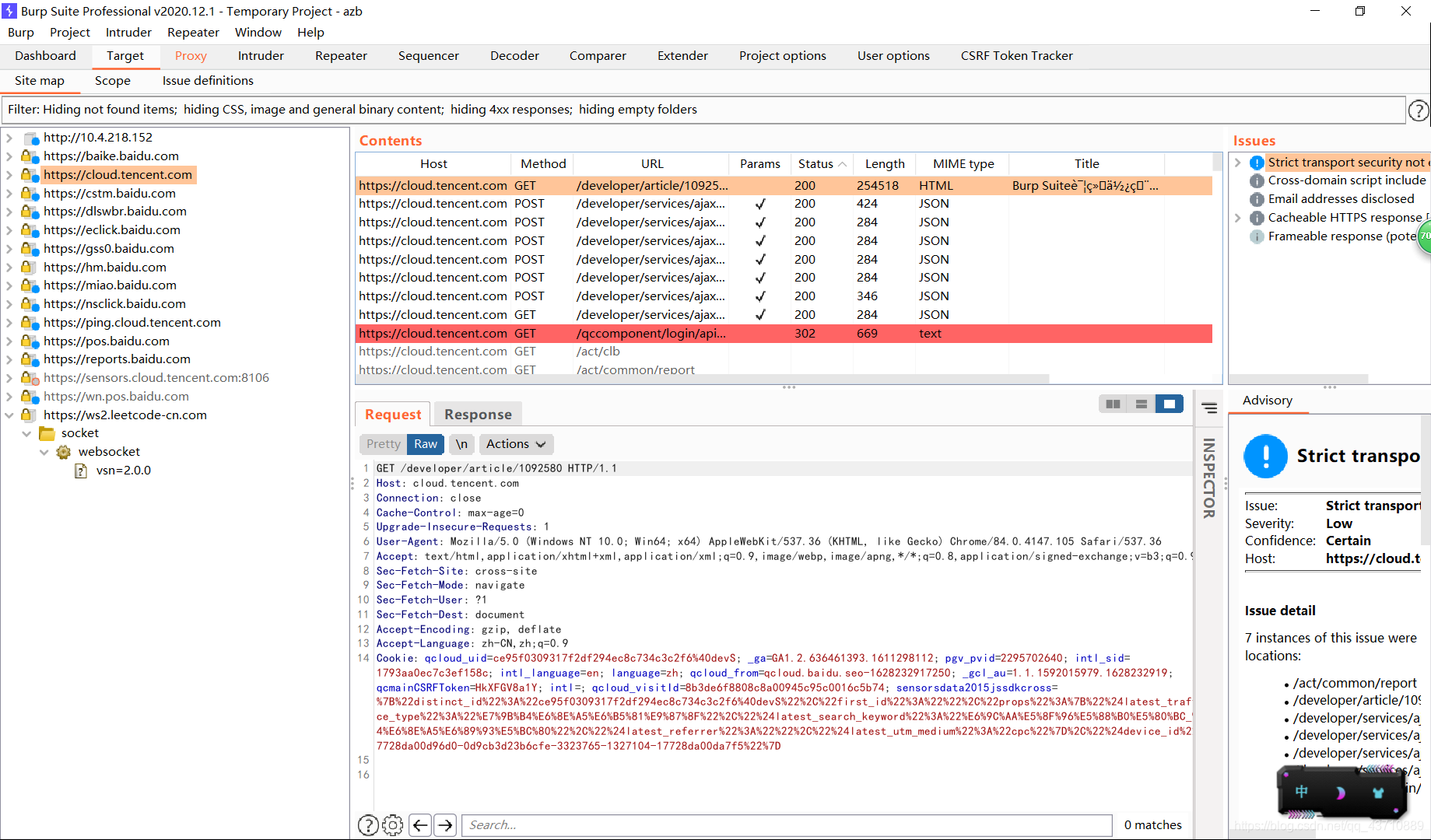Click the vsn=2.0.0 file icon
This screenshot has height=840, width=1431.
coord(80,471)
